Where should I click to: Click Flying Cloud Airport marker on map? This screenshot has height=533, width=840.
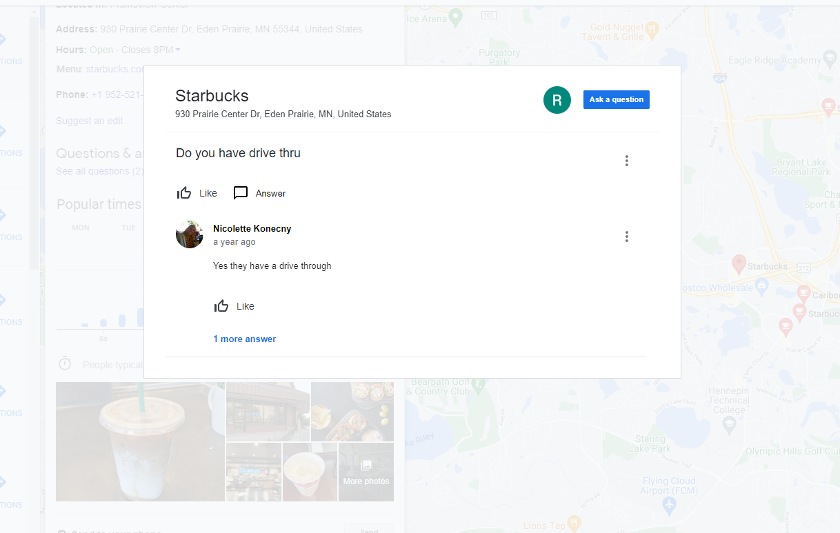point(669,505)
